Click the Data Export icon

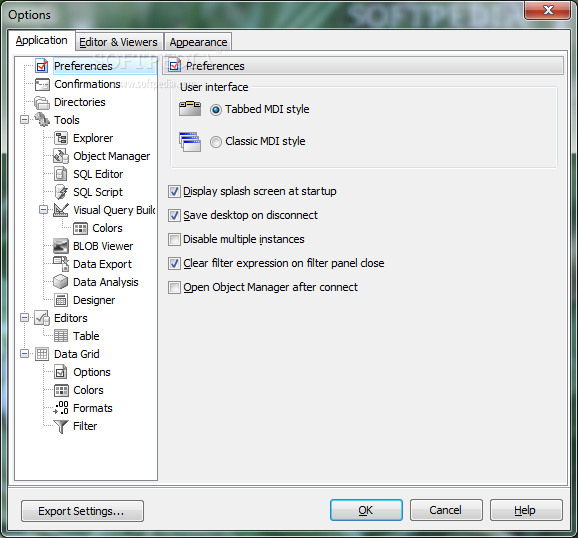point(61,264)
